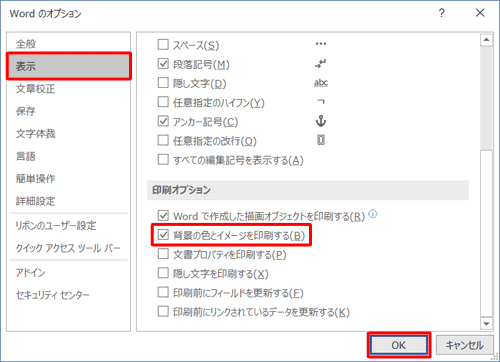Click the optional hyphen symbol icon
500x362 pixels.
click(x=321, y=101)
